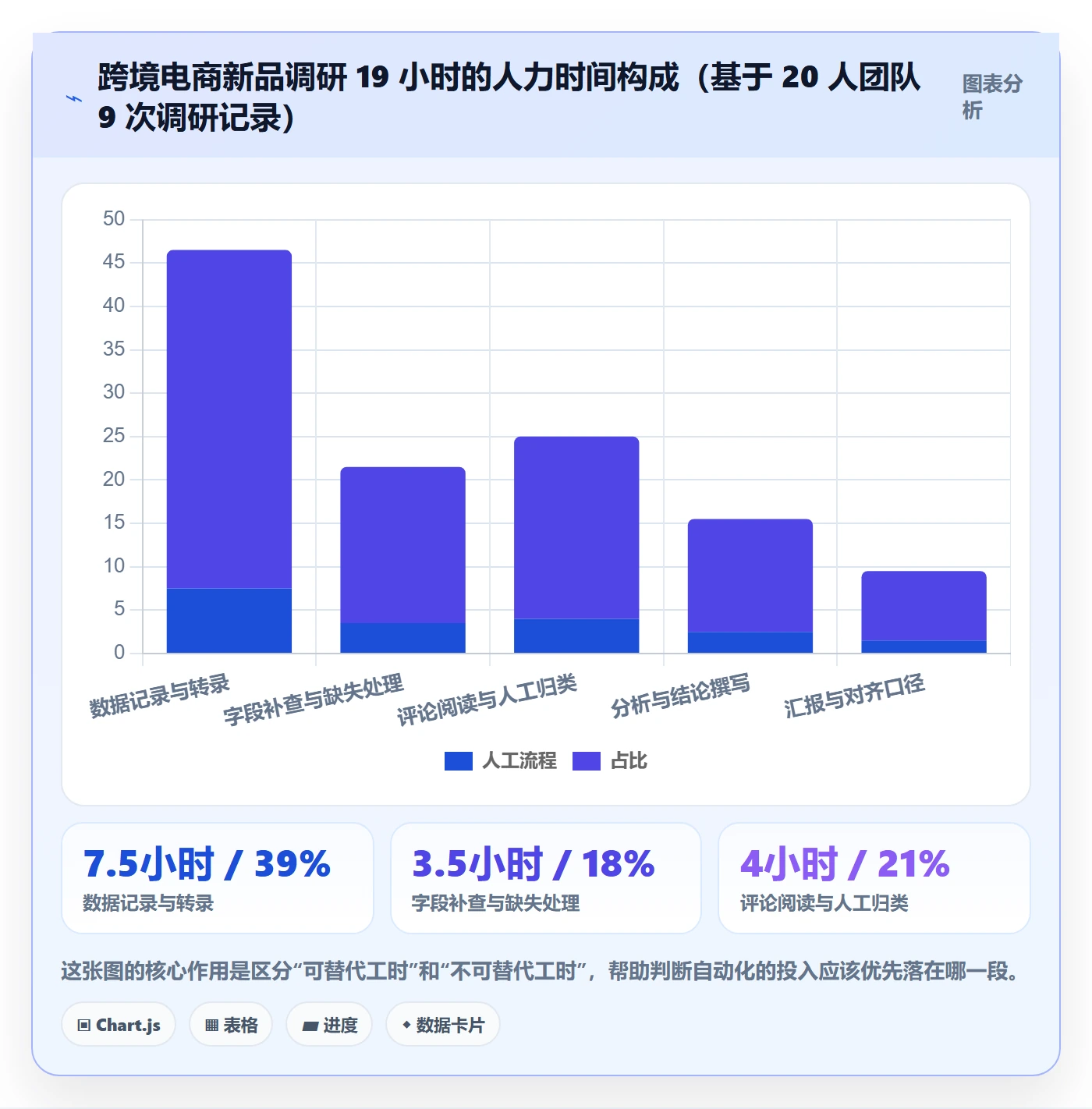The width and height of the screenshot is (1092, 1109).
Task: Click the 图表分析 label in the header
Action: [x=991, y=97]
